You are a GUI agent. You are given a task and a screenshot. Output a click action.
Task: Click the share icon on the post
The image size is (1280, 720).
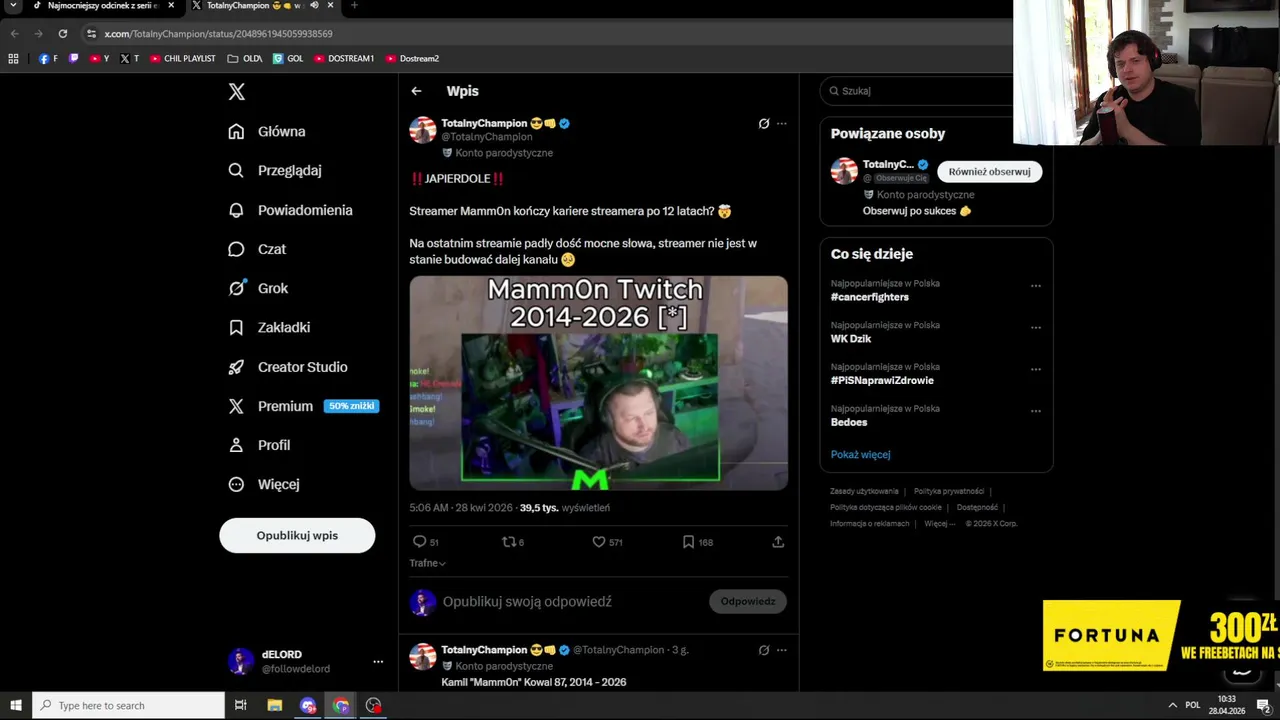point(778,542)
